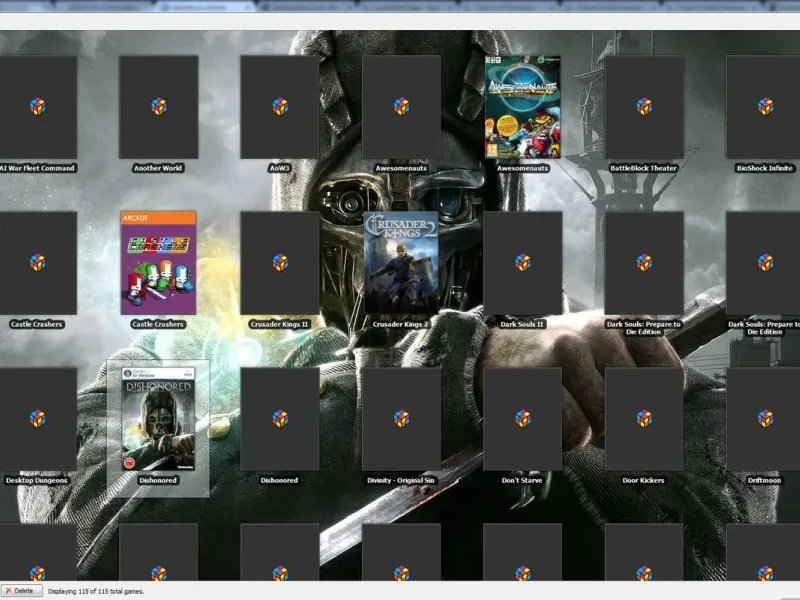Open the Another World placeholder cover
The width and height of the screenshot is (800, 600).
[159, 107]
